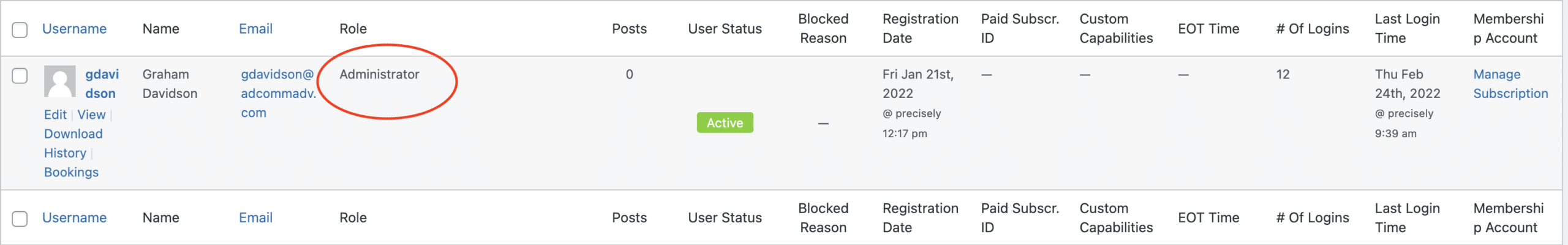Click the Administrator role cell
This screenshot has width=1568, height=245.
[379, 74]
